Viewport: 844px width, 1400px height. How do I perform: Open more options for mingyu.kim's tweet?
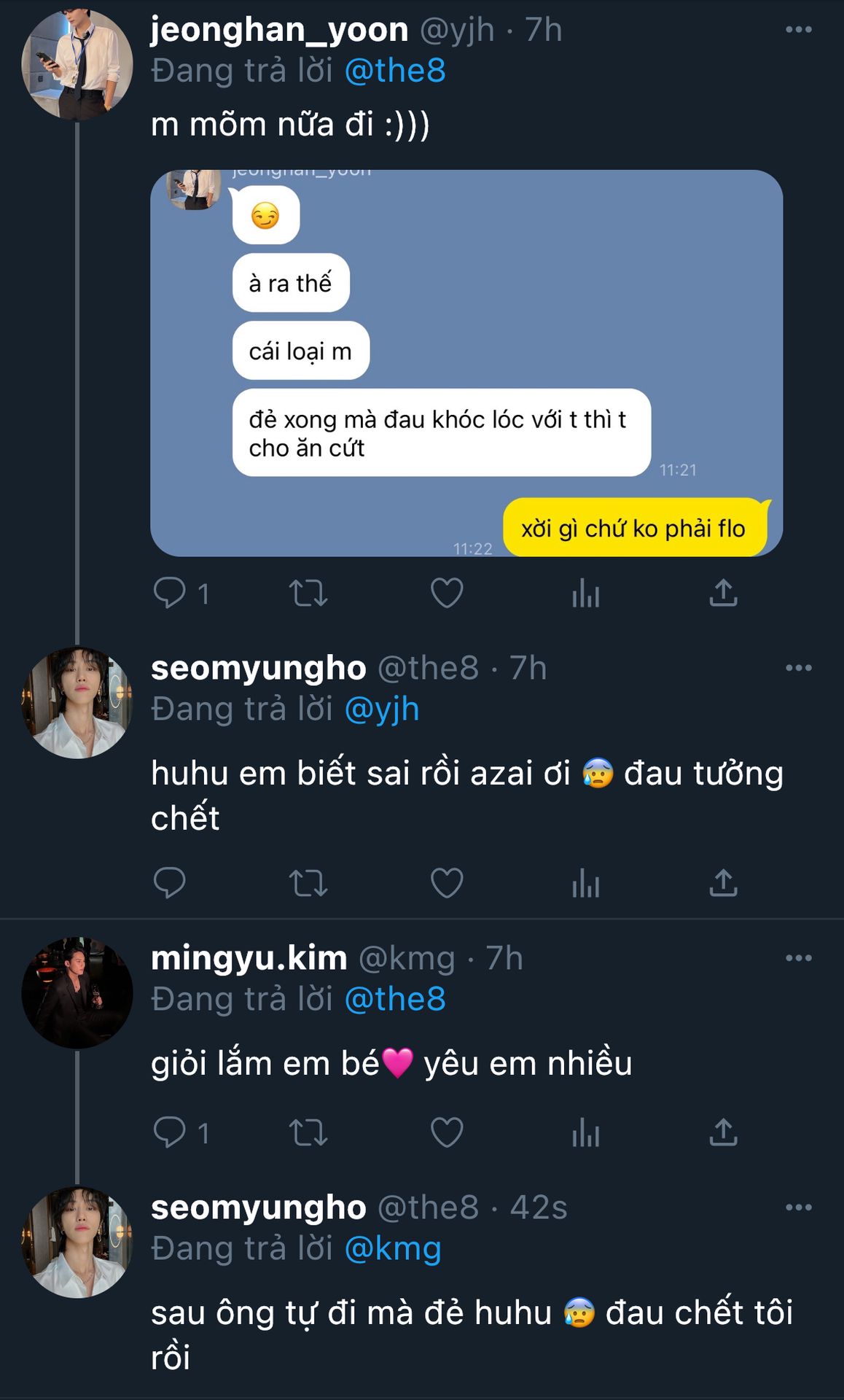click(x=798, y=958)
